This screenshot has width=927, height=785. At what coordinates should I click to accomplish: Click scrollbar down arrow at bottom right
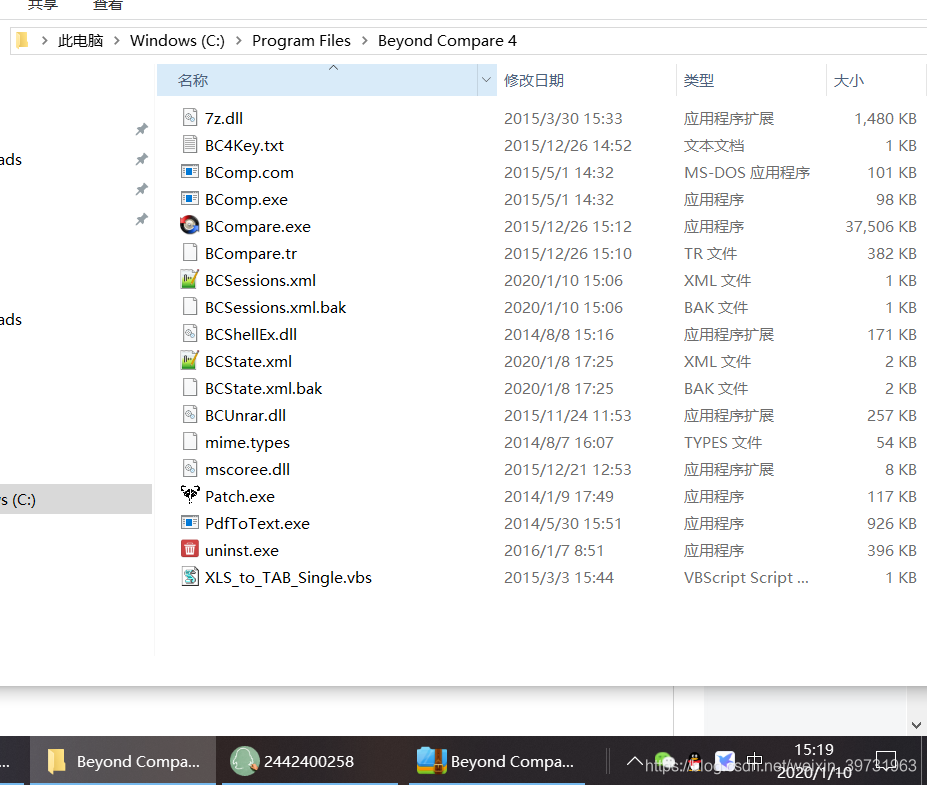916,725
